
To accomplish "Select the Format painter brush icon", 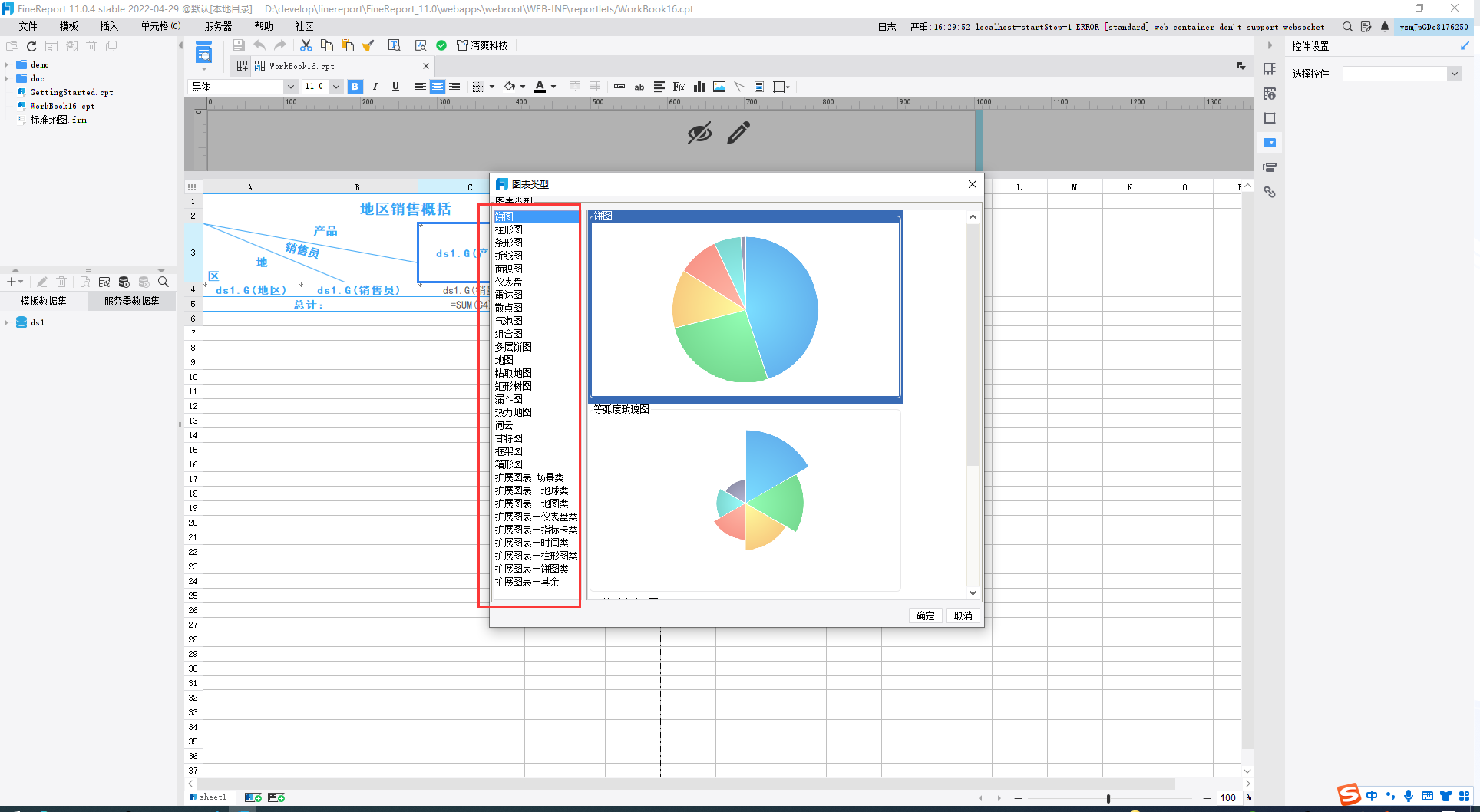I will (x=368, y=45).
